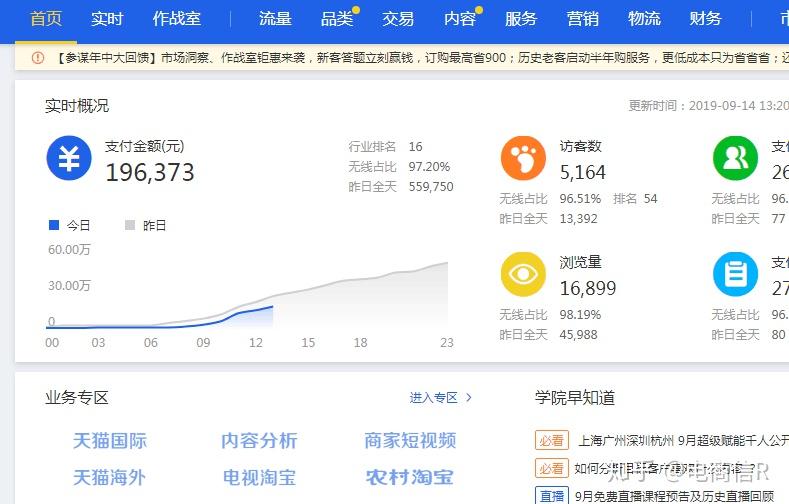The width and height of the screenshot is (789, 504).
Task: Click the yellow eye page views icon
Action: tap(523, 274)
